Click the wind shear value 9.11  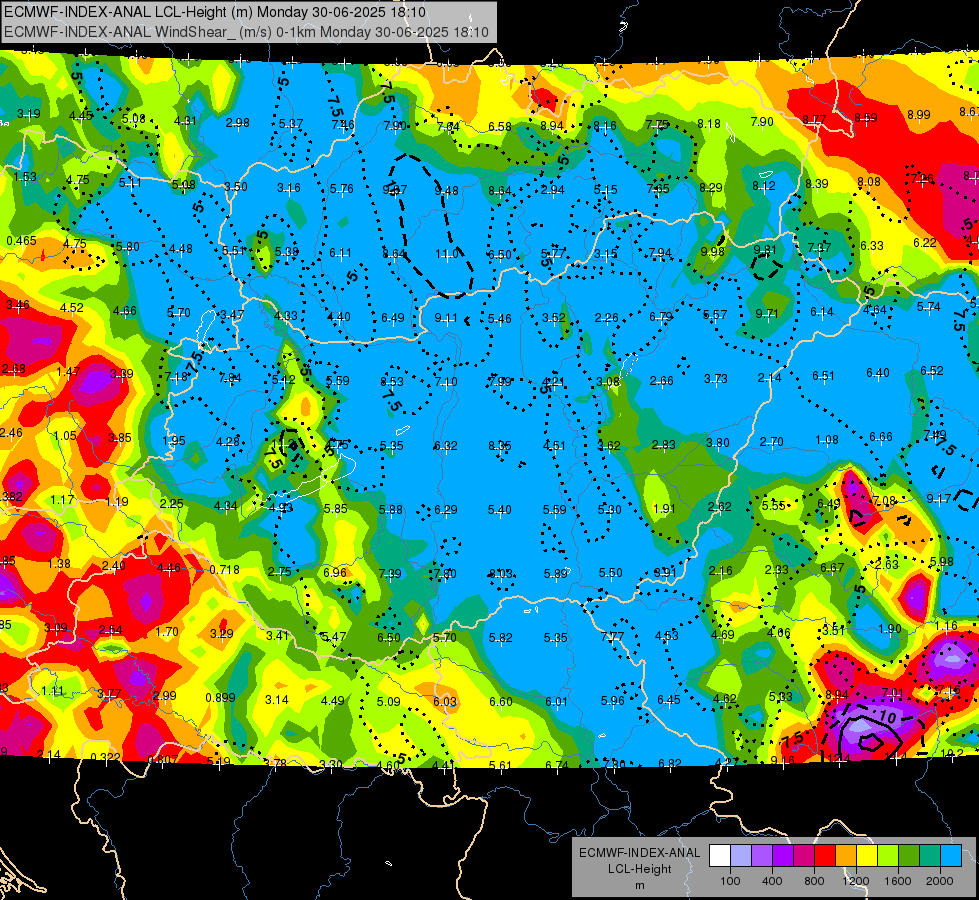[446, 318]
